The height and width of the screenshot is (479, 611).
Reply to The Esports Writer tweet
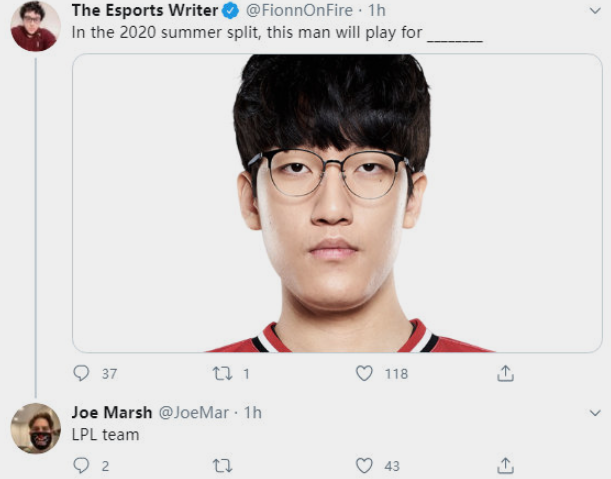tap(81, 373)
